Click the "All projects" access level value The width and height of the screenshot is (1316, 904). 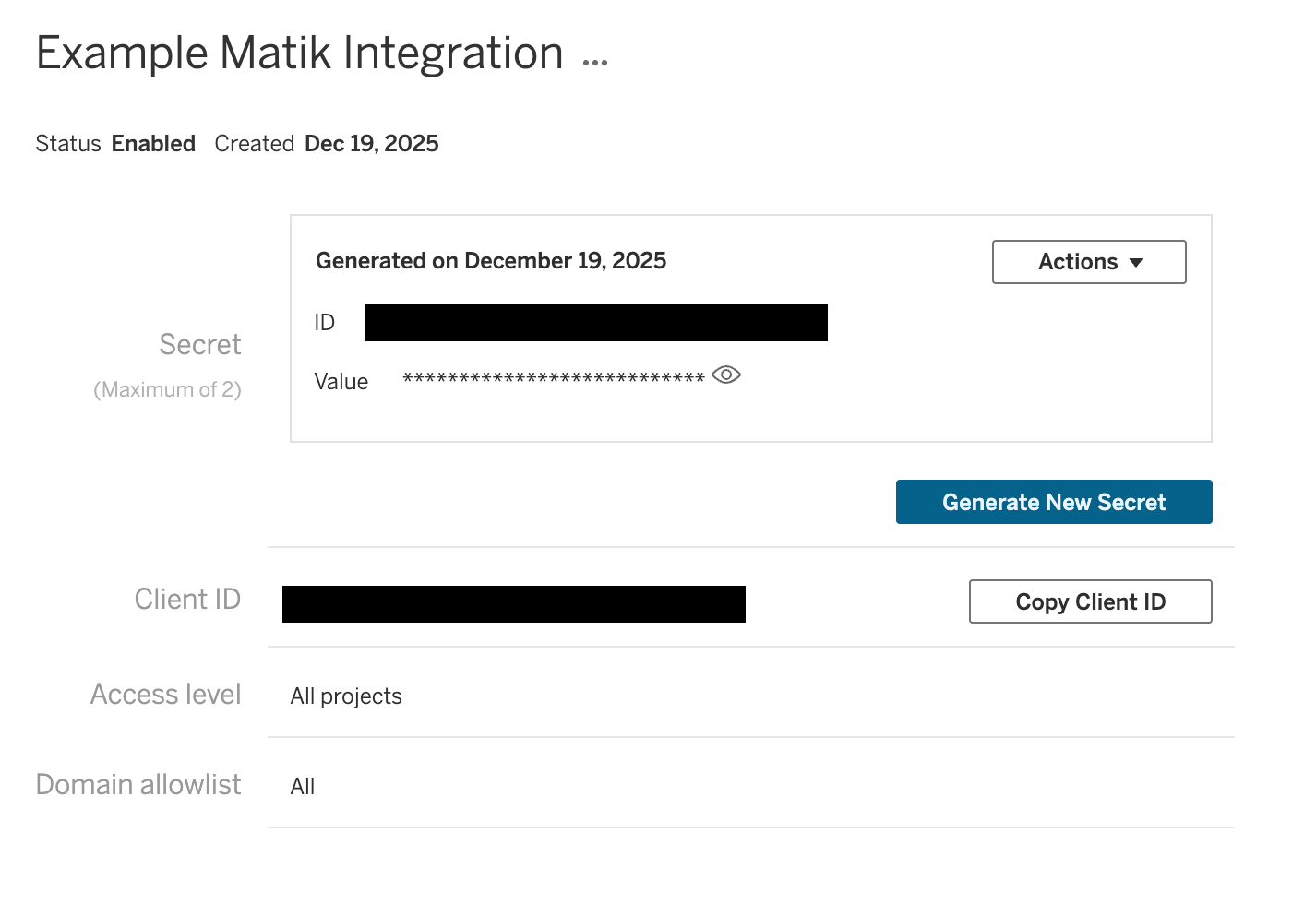tap(346, 696)
